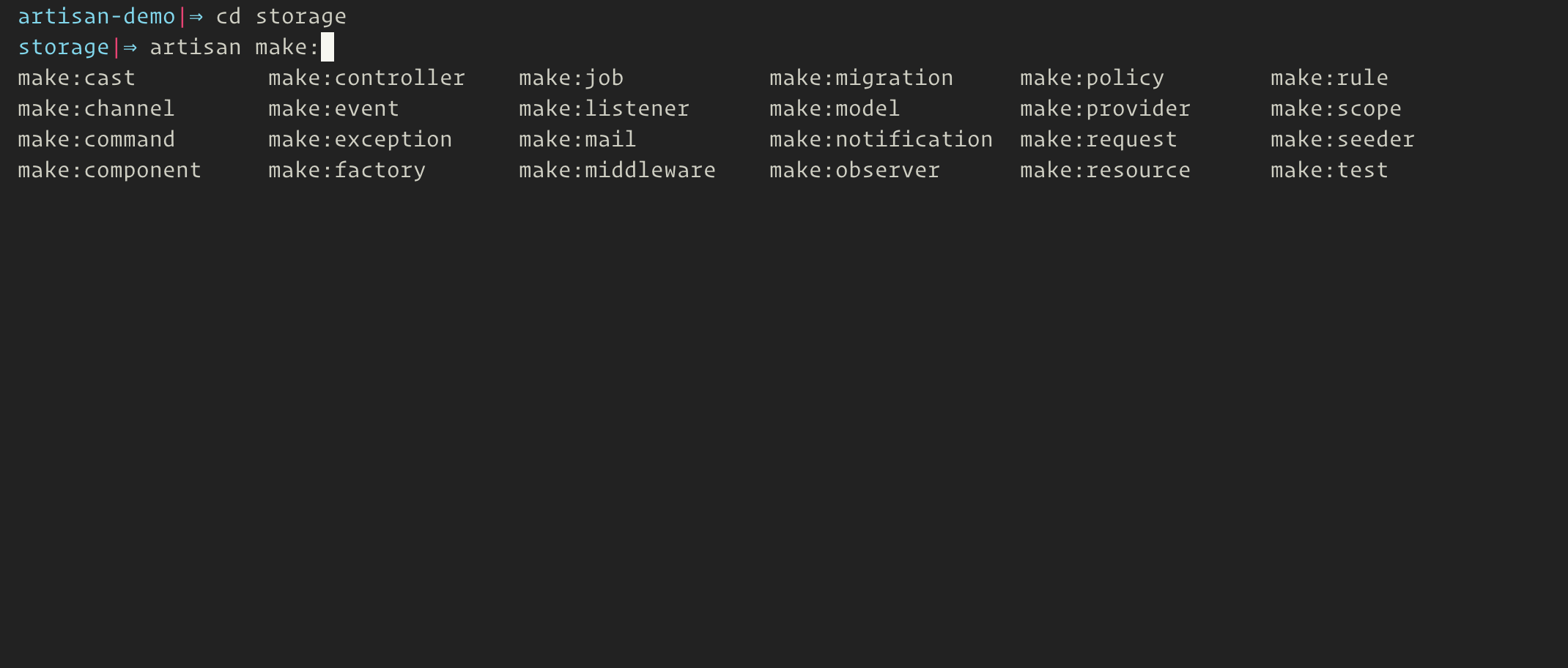1568x668 pixels.
Task: Choose make:controller from completion list
Action: point(367,78)
